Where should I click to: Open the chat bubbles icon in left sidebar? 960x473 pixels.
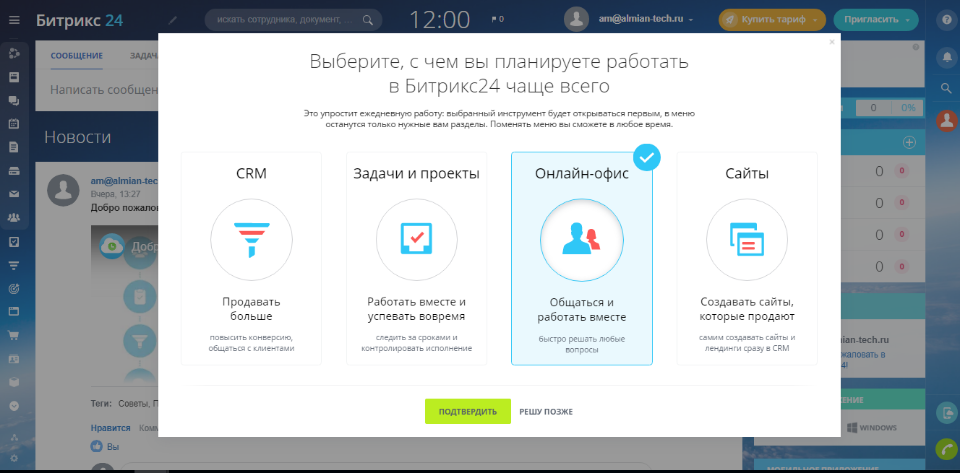click(x=14, y=101)
